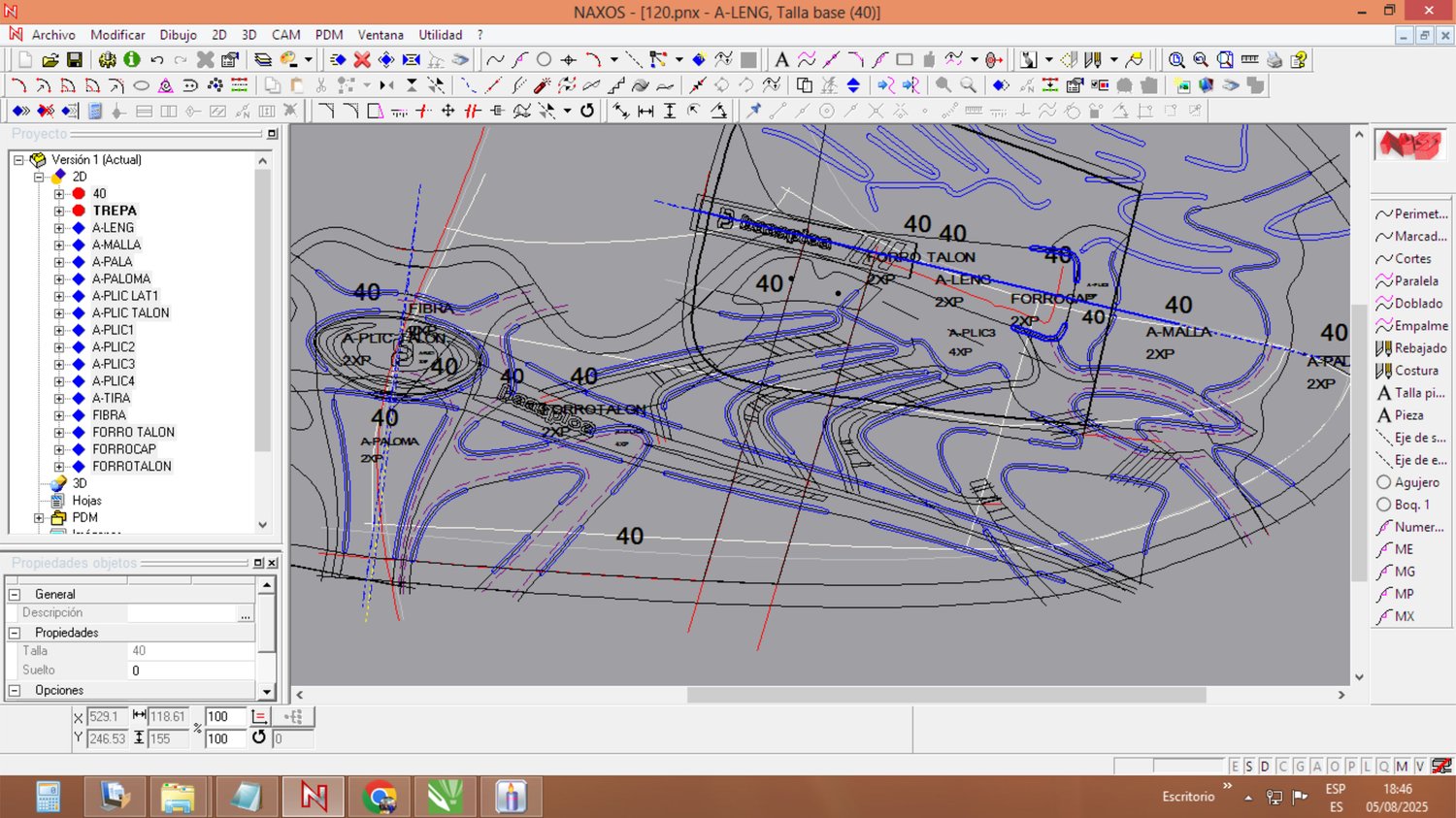This screenshot has width=1456, height=818.
Task: Click the Descripción ellipsis button
Action: (246, 614)
